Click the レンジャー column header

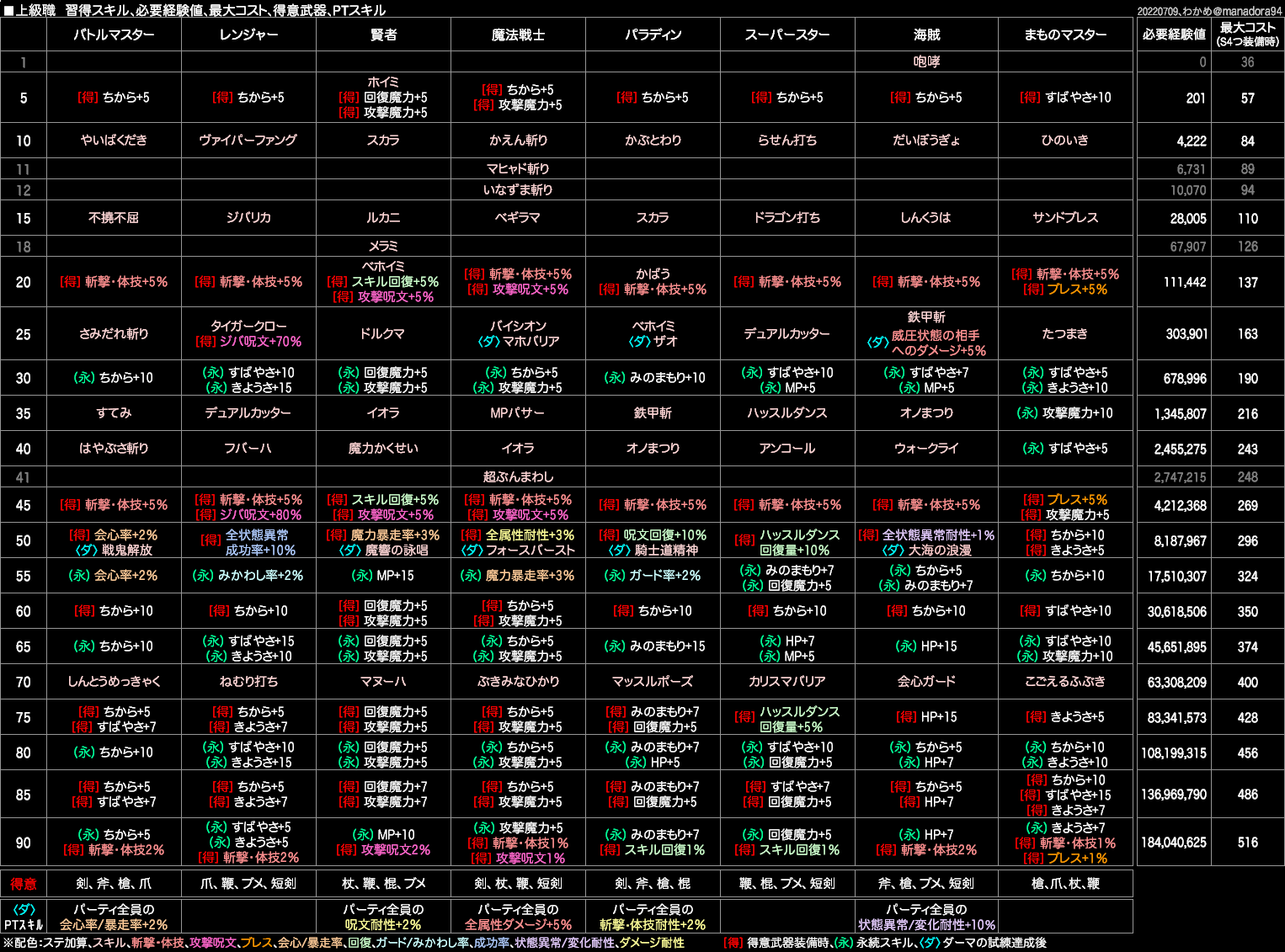(248, 35)
